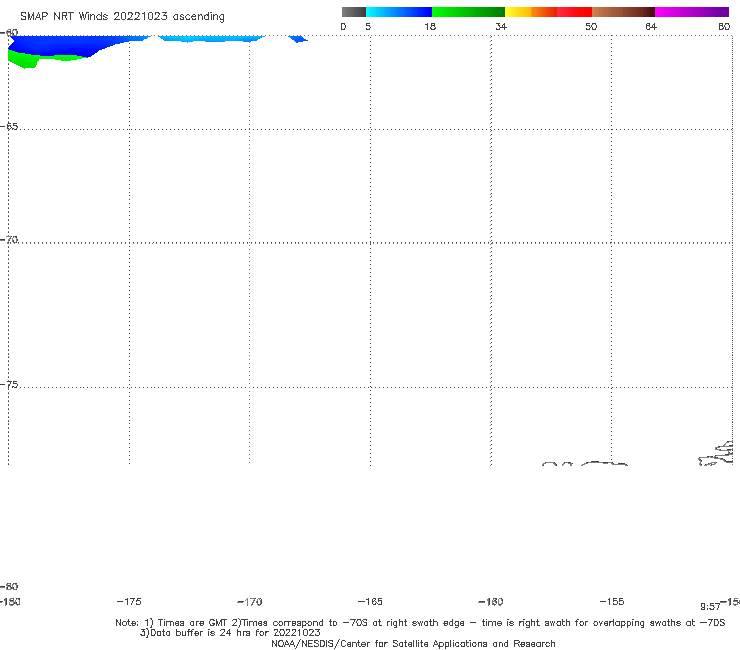Click the "9:57" swath time stamp
Image resolution: width=740 pixels, height=650 pixels.
(x=710, y=607)
